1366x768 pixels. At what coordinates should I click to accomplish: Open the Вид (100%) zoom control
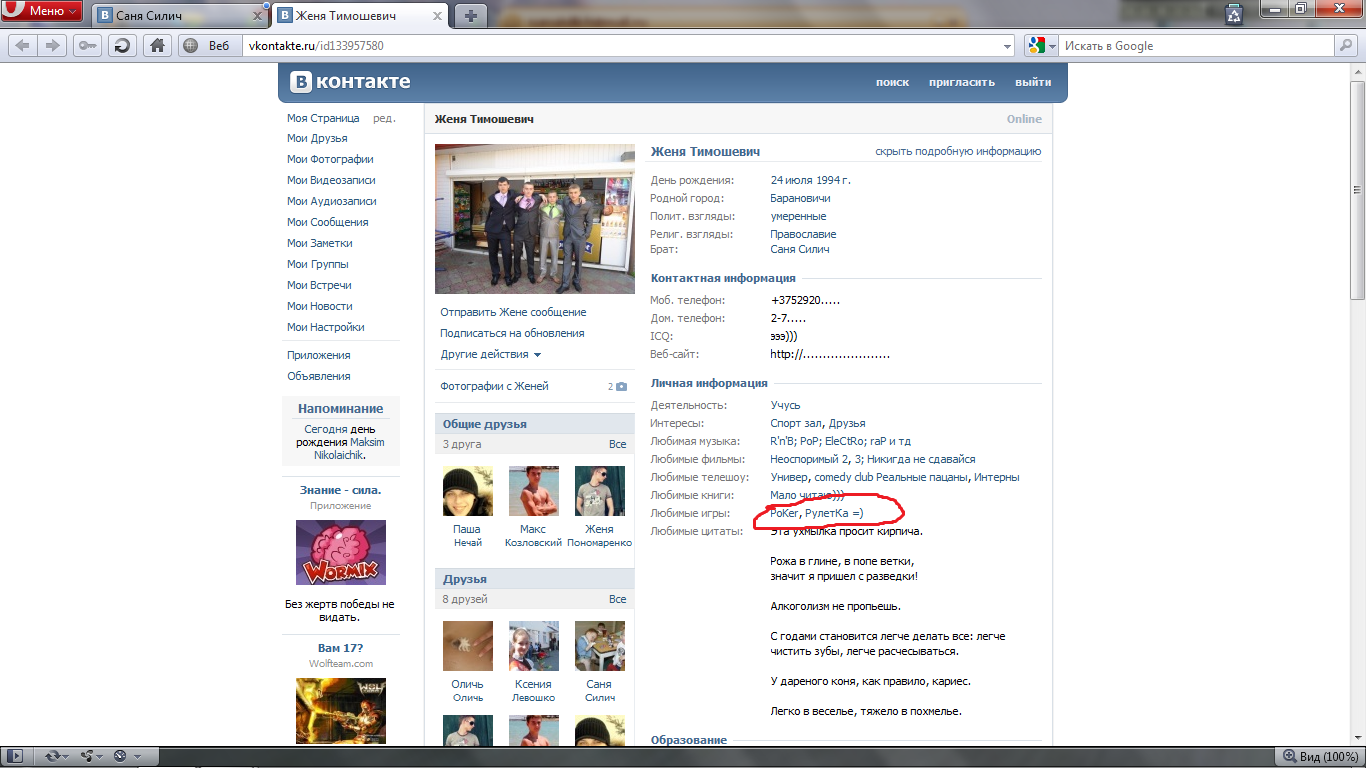coord(1318,757)
